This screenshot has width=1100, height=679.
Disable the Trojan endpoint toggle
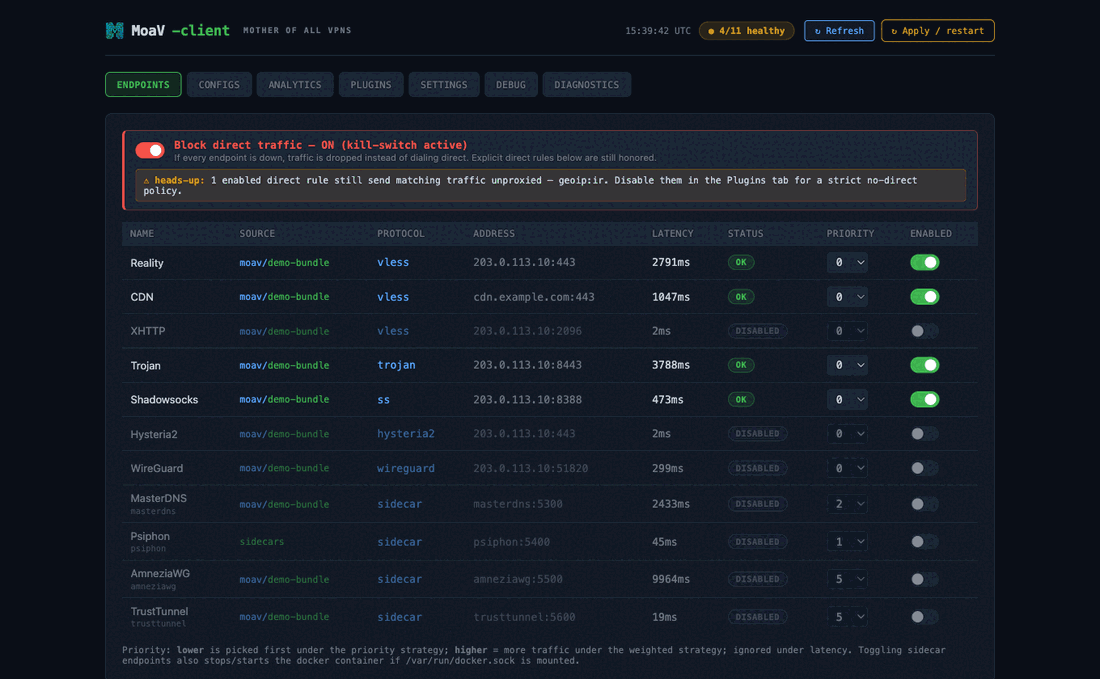click(x=924, y=365)
